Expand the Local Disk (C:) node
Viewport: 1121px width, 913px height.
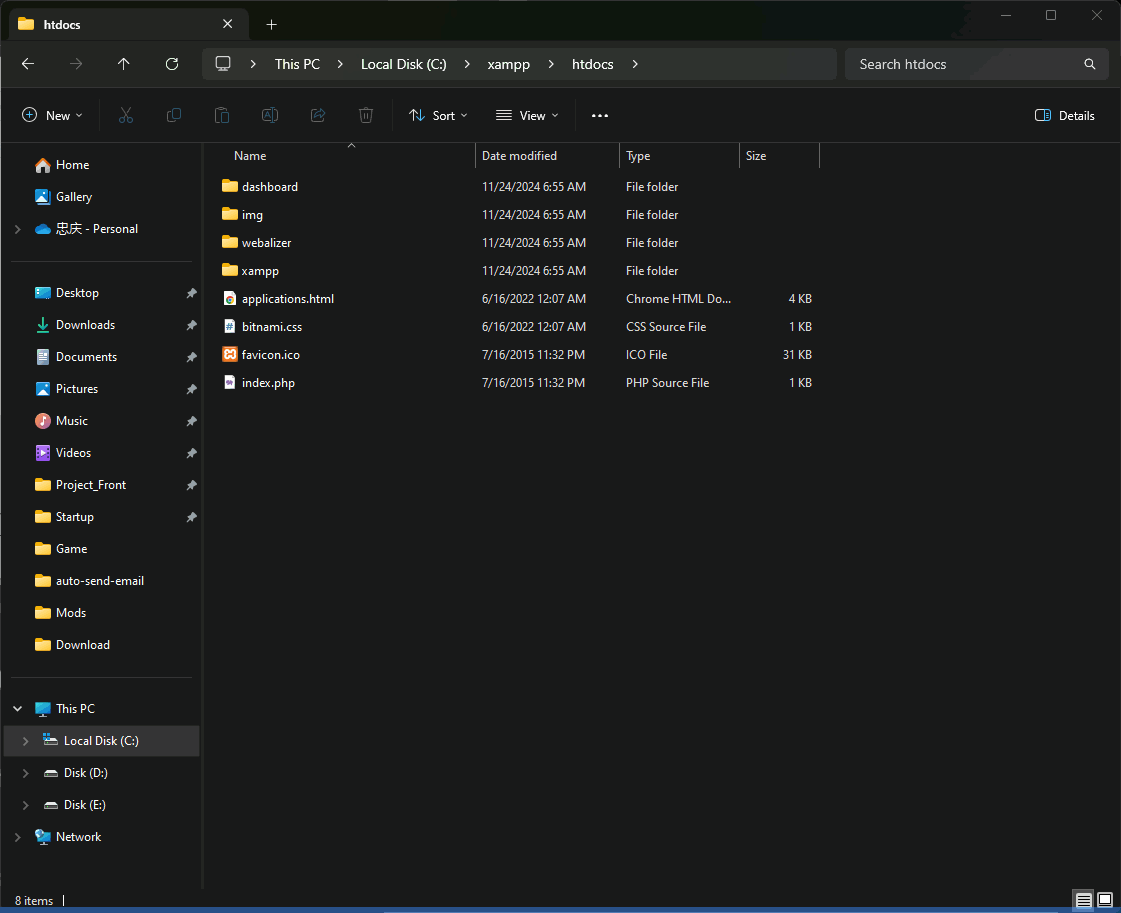click(x=26, y=741)
